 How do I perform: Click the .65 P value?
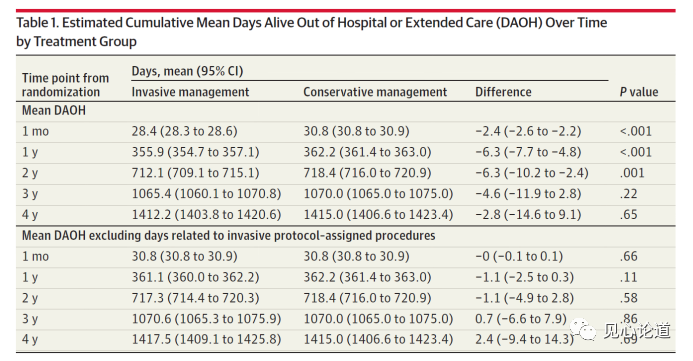pos(628,214)
